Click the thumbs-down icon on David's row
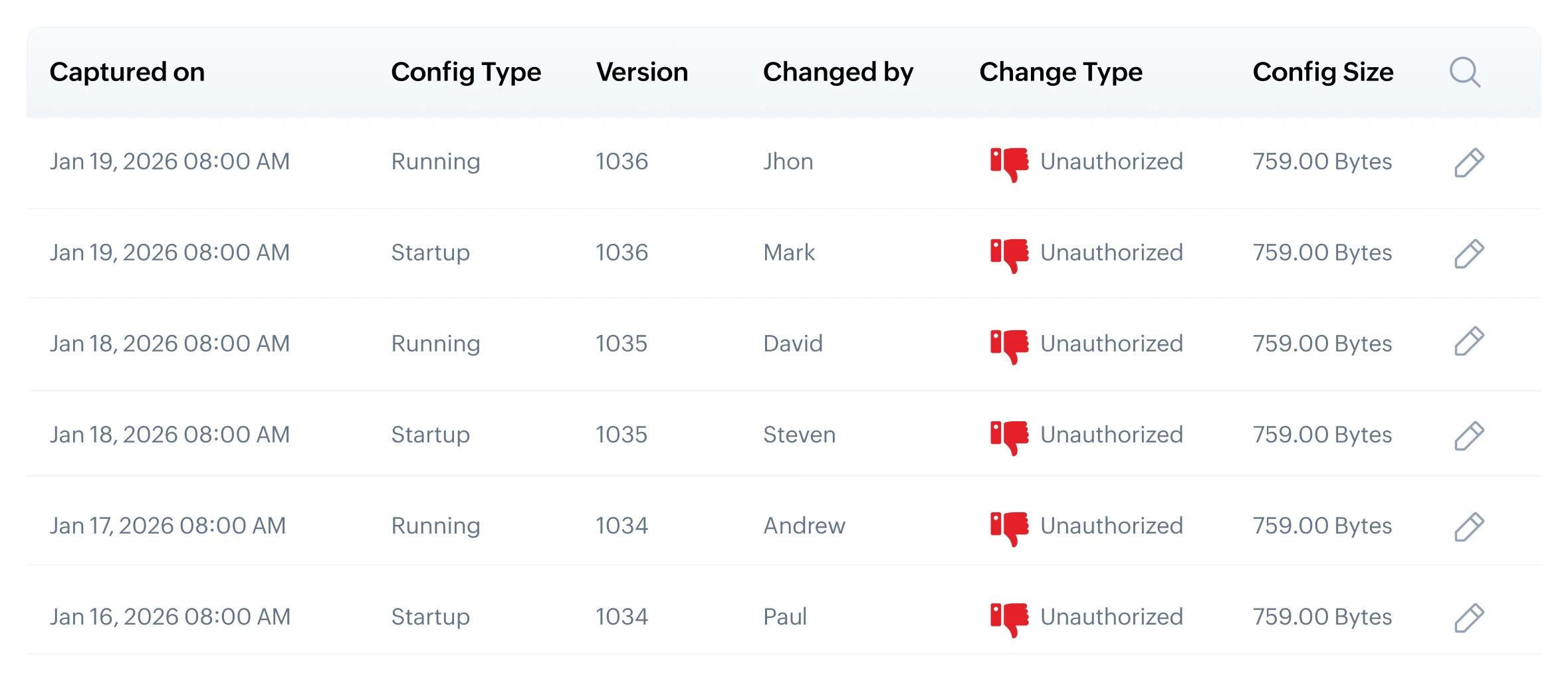1568x691 pixels. coord(1008,344)
